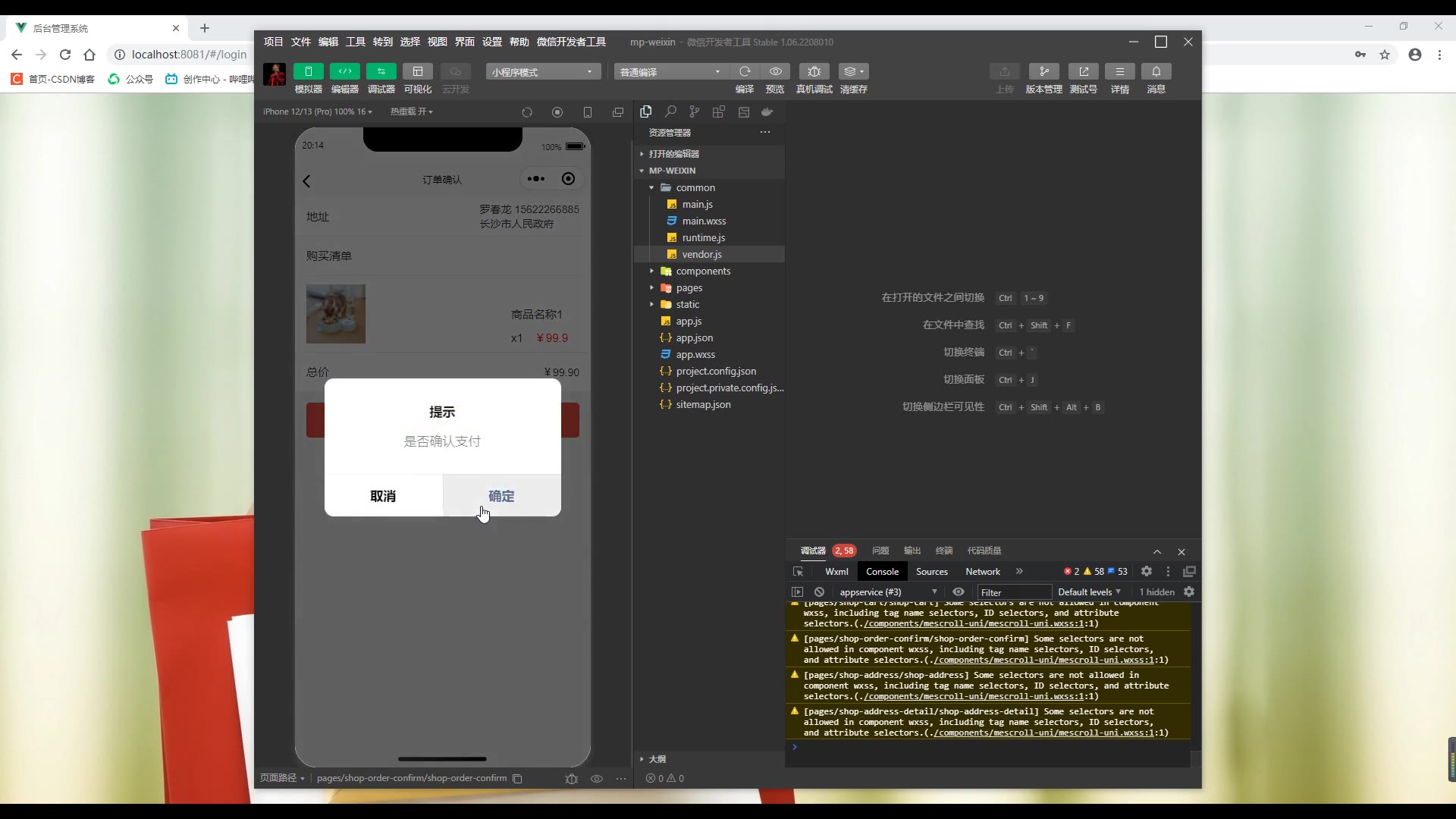Open the app.json file
Image resolution: width=1456 pixels, height=819 pixels.
709,337
